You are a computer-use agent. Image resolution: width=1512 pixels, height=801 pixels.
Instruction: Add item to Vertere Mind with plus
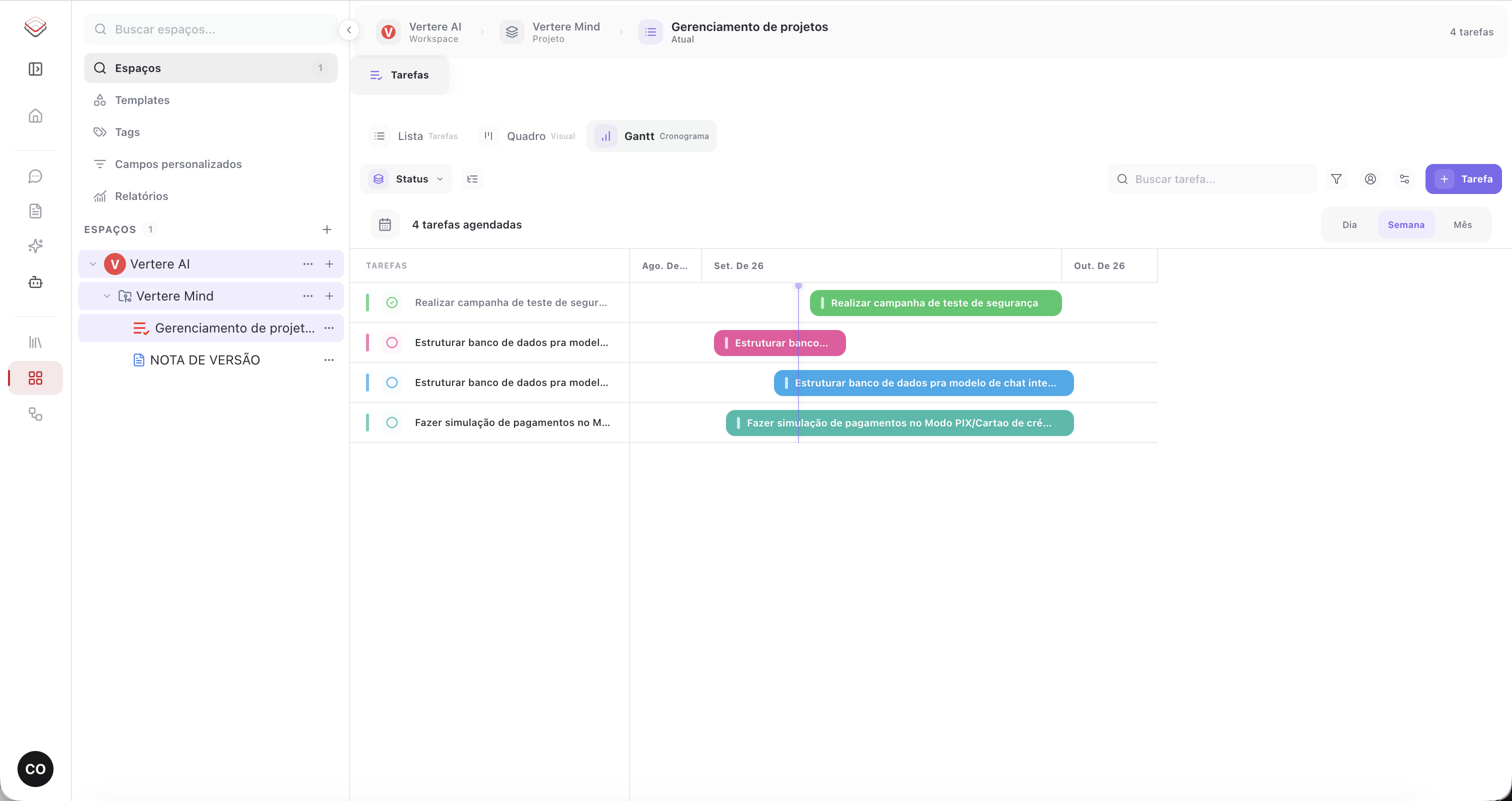point(330,296)
